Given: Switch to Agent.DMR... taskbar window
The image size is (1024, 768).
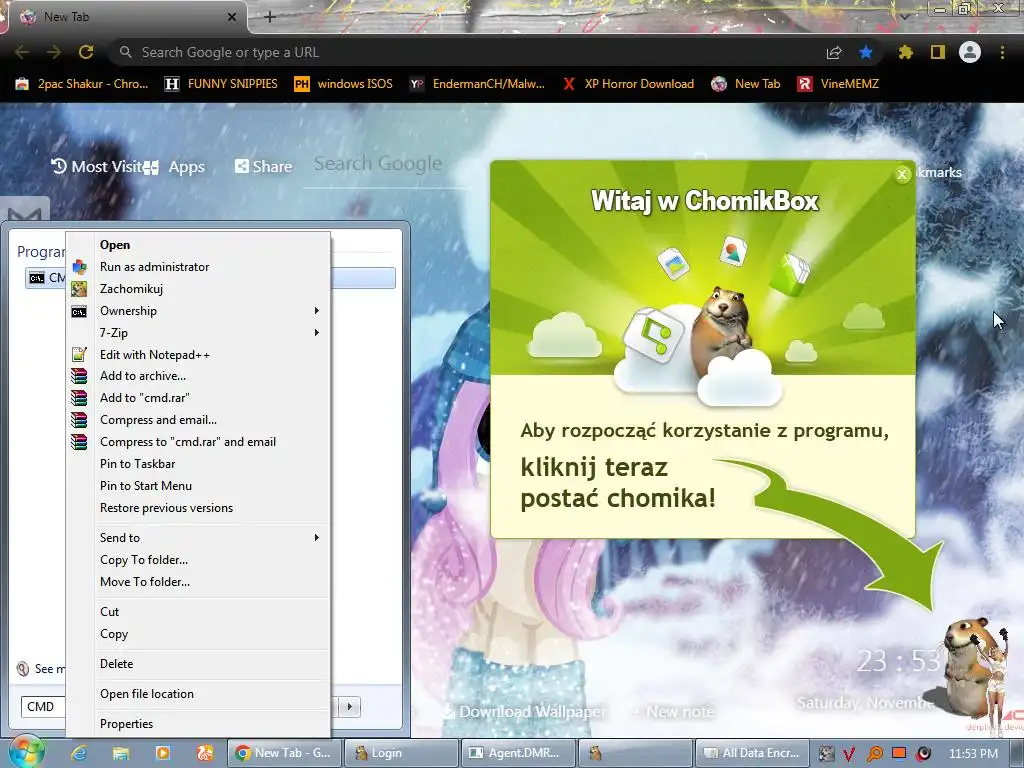Looking at the screenshot, I should pos(518,753).
